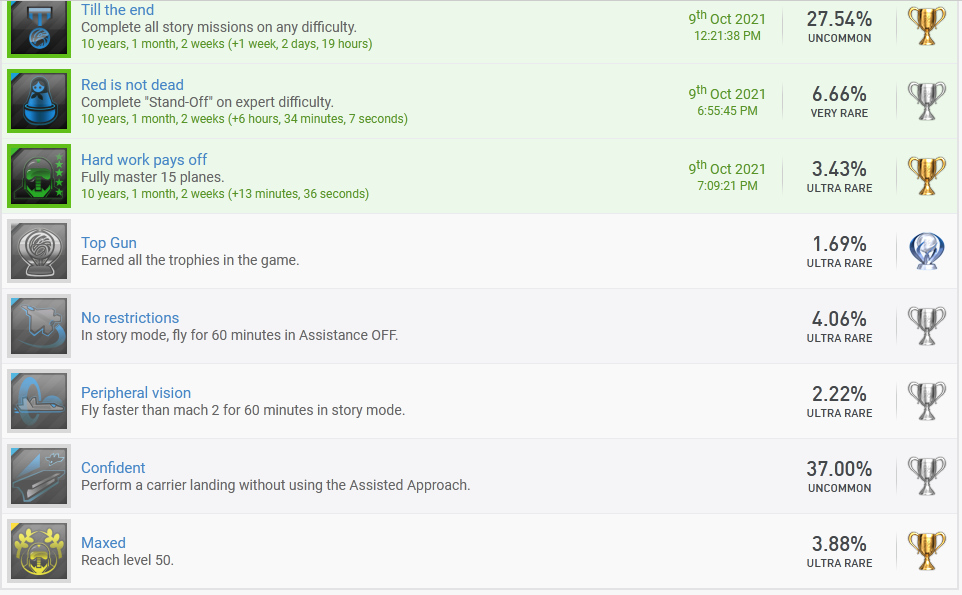This screenshot has width=962, height=595.
Task: Click the gold cup beside Till the end
Action: pos(926,27)
